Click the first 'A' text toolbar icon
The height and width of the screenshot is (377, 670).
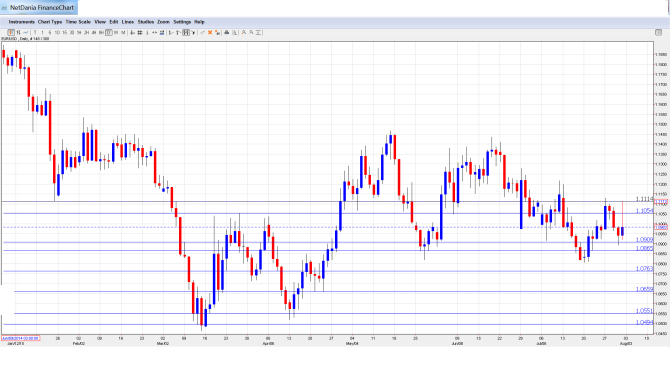click(x=244, y=32)
